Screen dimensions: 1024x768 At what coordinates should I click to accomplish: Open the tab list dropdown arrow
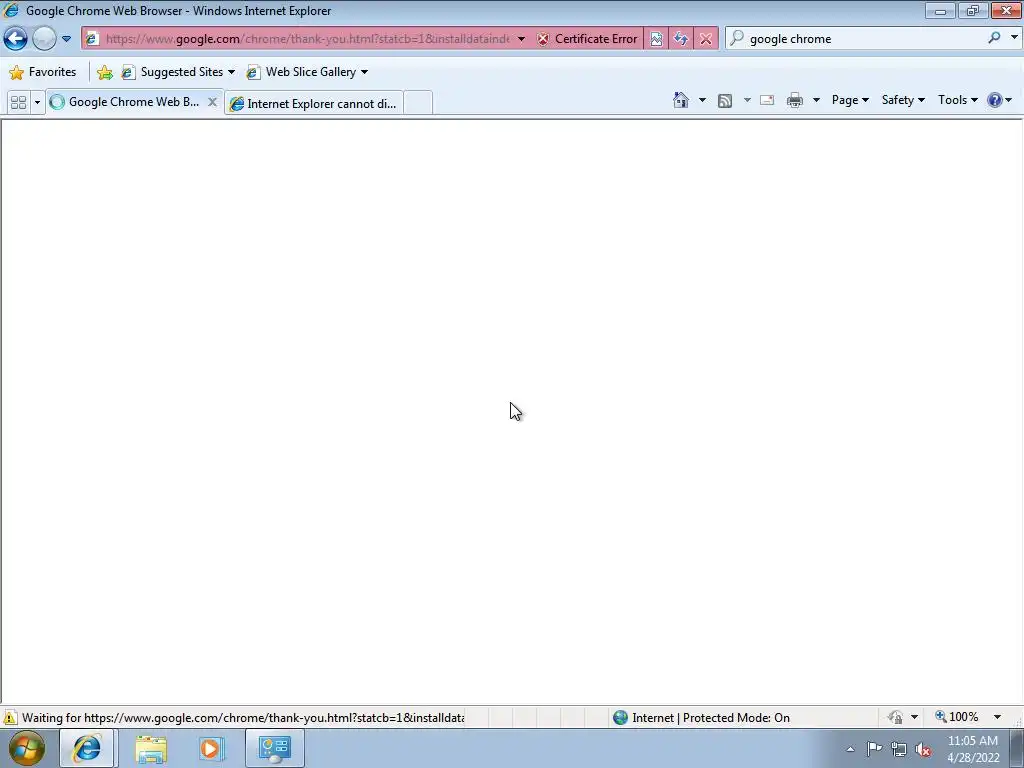37,103
